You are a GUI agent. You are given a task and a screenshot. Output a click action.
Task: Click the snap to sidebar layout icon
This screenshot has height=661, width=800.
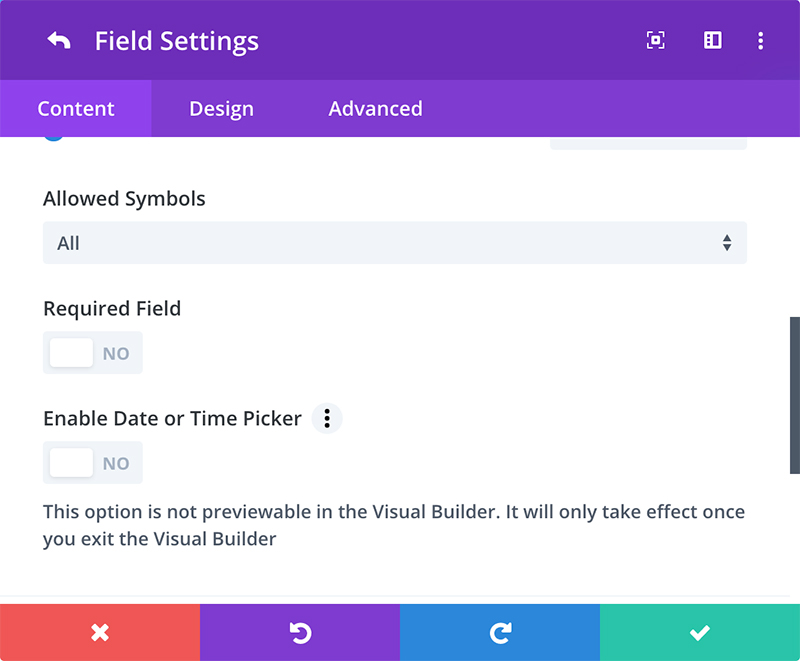point(712,41)
